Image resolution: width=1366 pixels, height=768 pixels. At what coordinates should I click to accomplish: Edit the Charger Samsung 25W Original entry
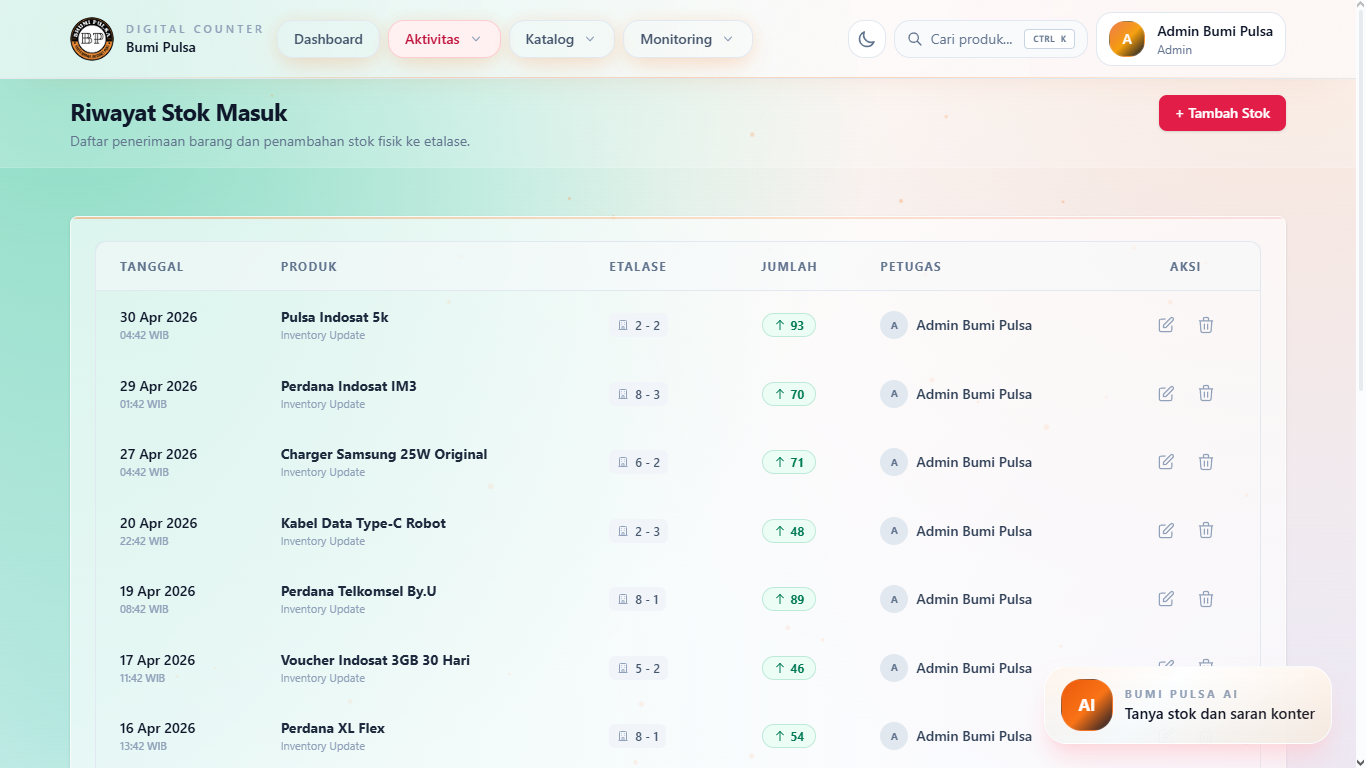click(x=1166, y=462)
